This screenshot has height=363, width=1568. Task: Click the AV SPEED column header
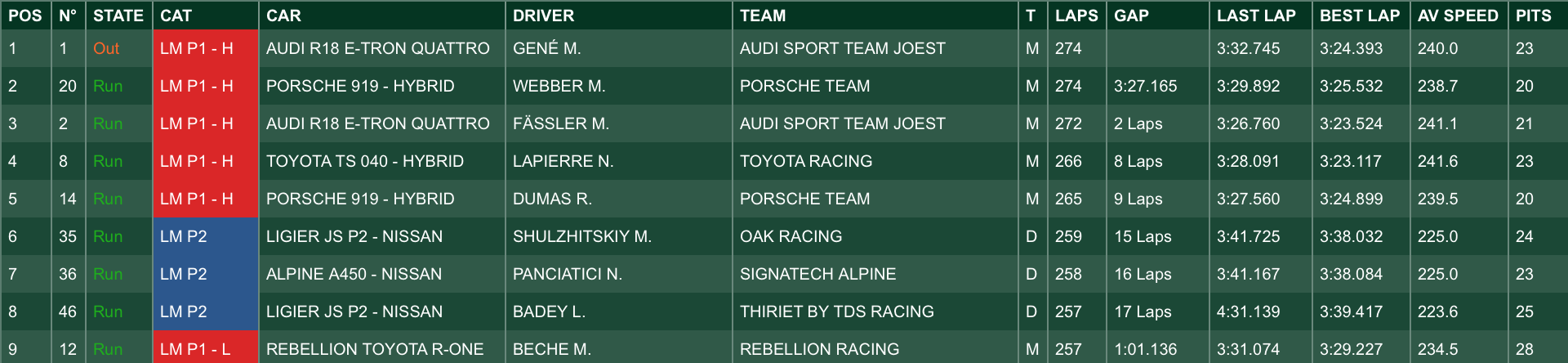click(1458, 16)
